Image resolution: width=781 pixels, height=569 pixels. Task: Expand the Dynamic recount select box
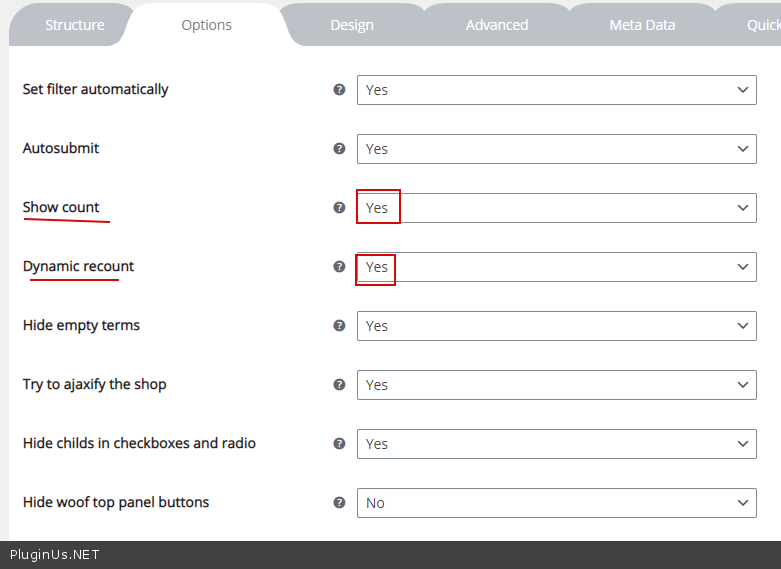[556, 267]
